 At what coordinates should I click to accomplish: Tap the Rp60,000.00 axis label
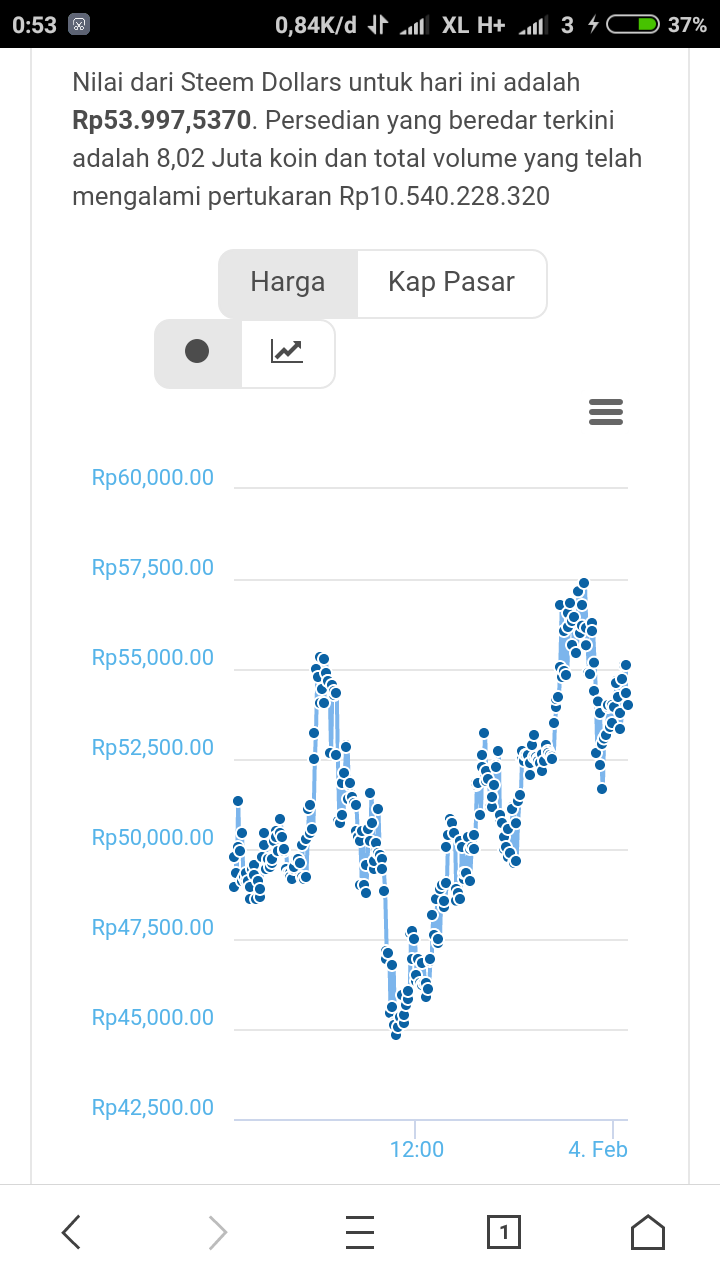[153, 478]
